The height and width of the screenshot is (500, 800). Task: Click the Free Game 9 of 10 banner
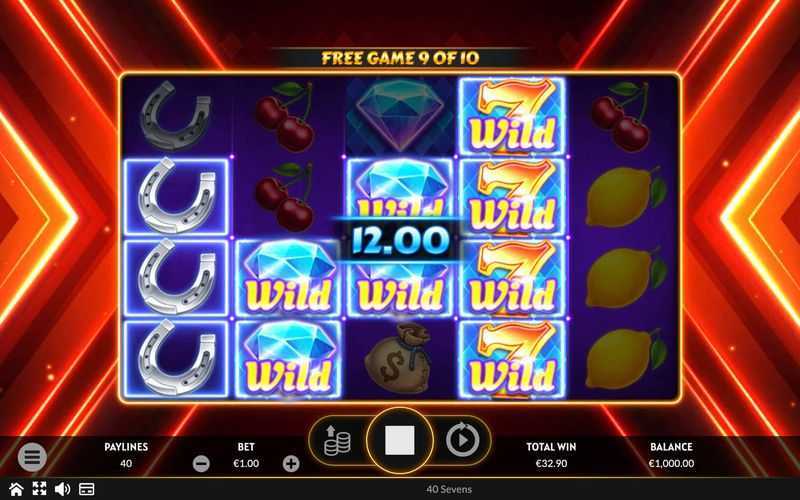(x=400, y=58)
